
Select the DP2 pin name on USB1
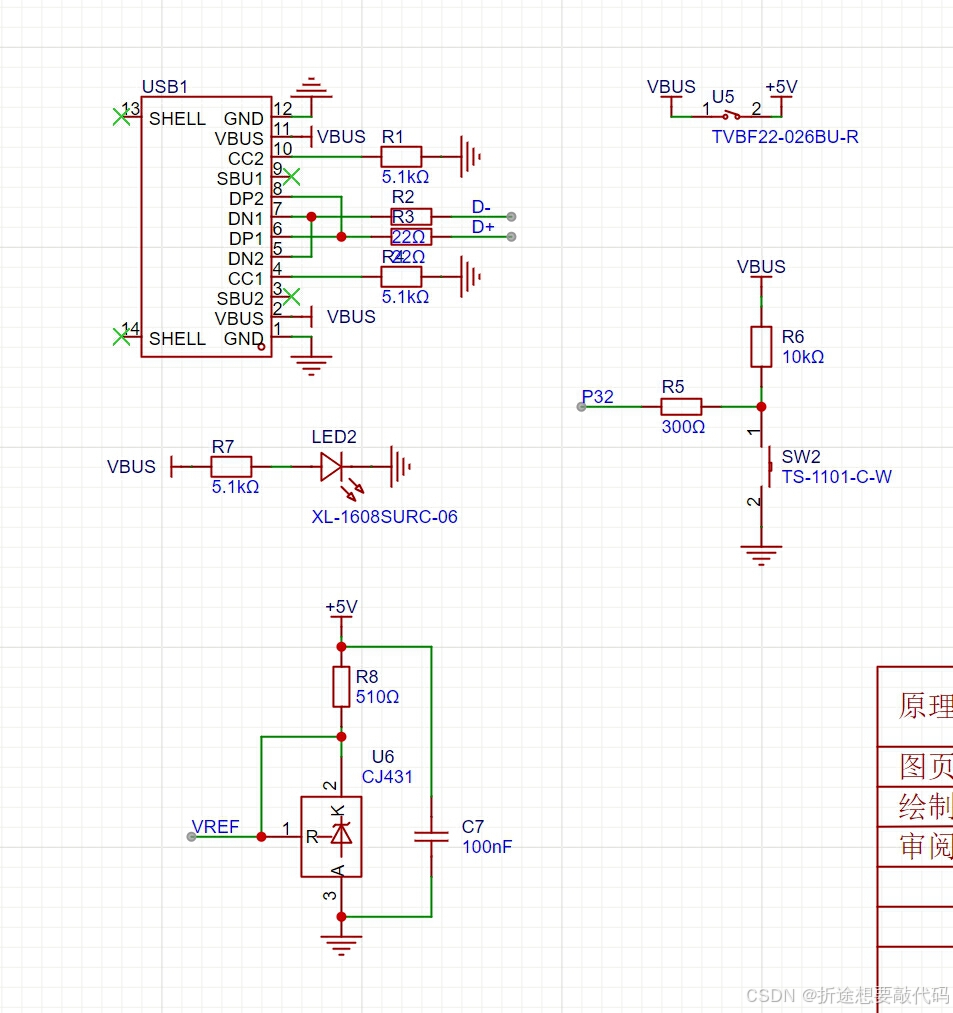pyautogui.click(x=246, y=199)
